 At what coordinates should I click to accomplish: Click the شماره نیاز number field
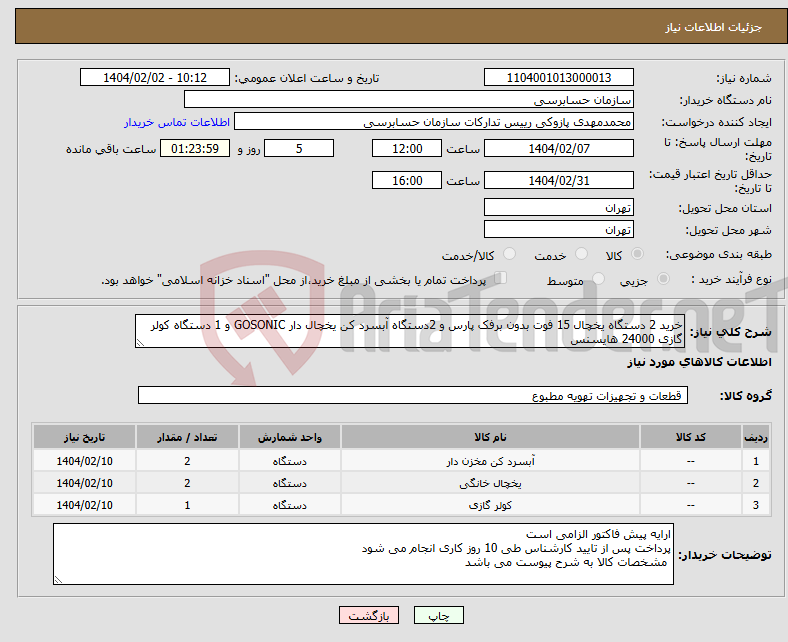[x=559, y=77]
